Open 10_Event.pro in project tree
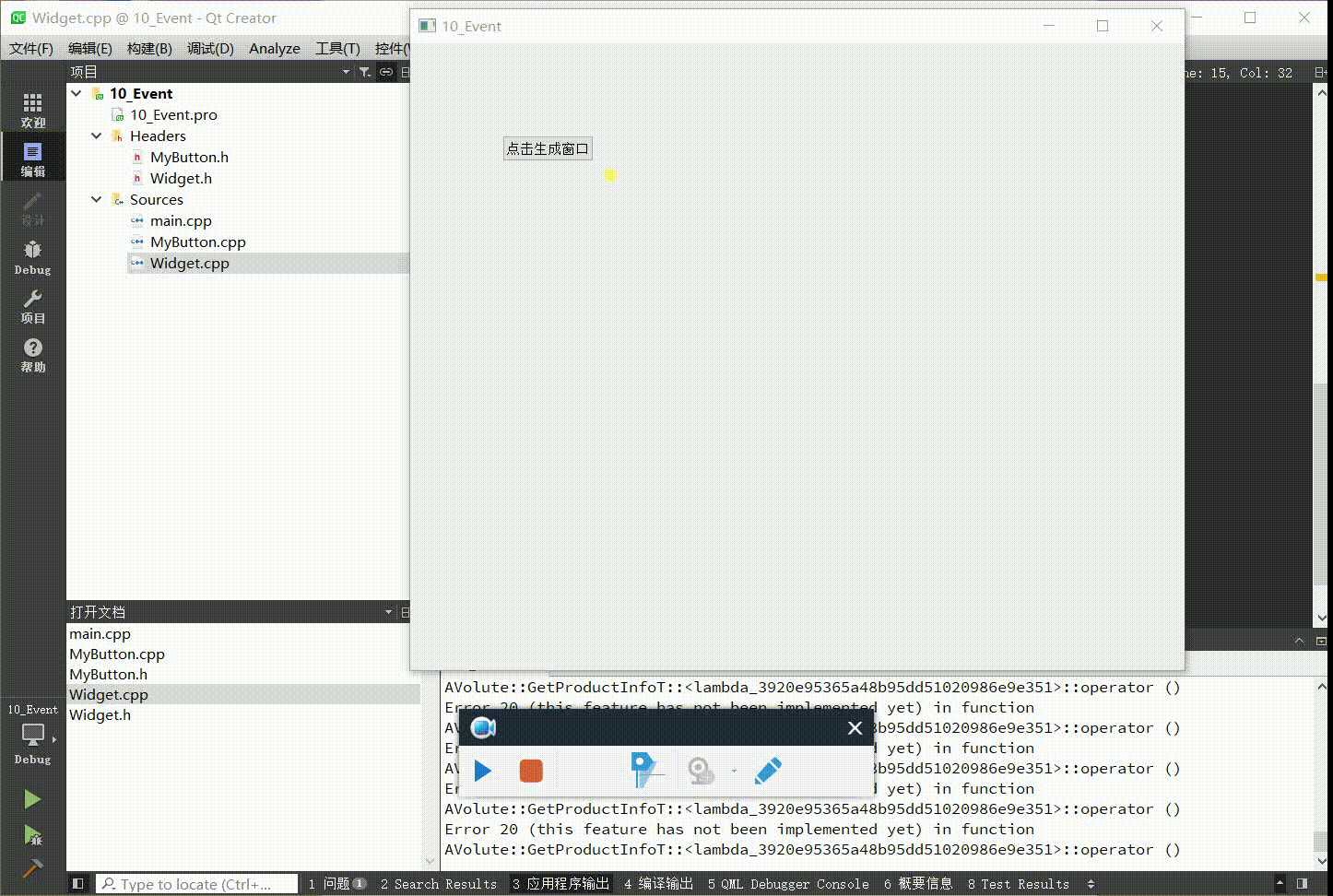 [x=173, y=114]
